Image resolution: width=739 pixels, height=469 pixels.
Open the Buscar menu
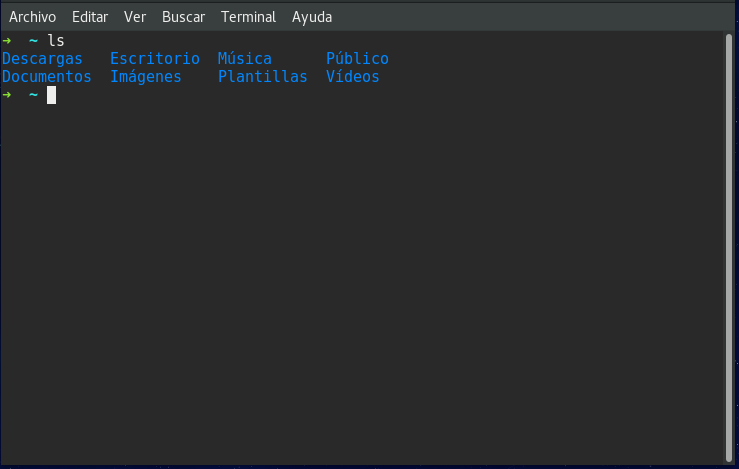click(183, 17)
